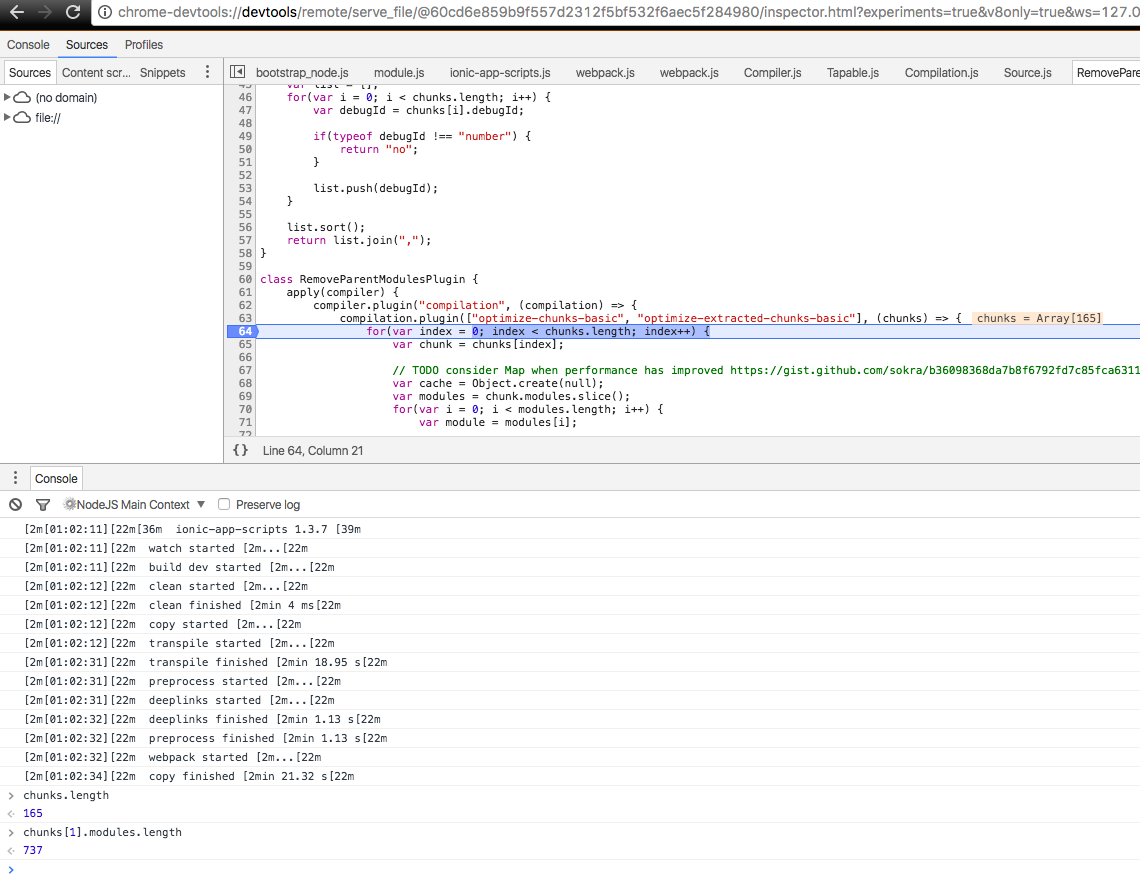The width and height of the screenshot is (1140, 895).
Task: Expand the (no domain) tree node
Action: coord(7,97)
